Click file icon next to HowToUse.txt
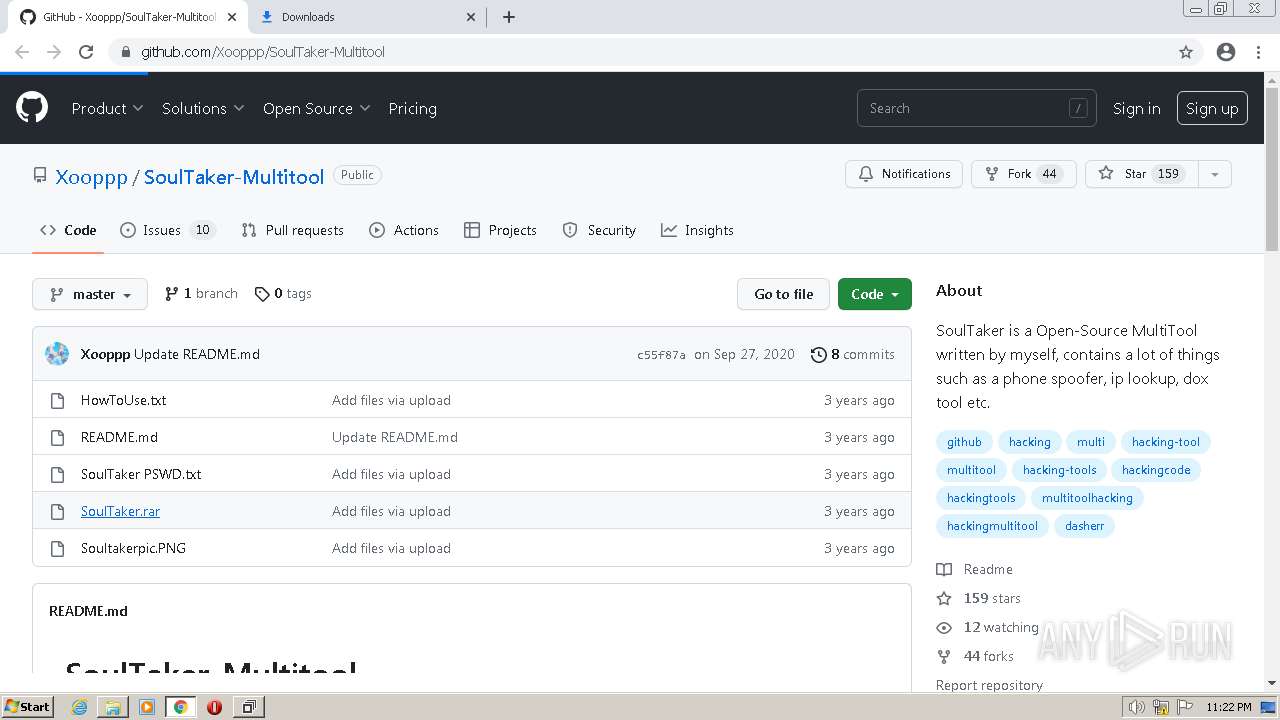 (58, 400)
